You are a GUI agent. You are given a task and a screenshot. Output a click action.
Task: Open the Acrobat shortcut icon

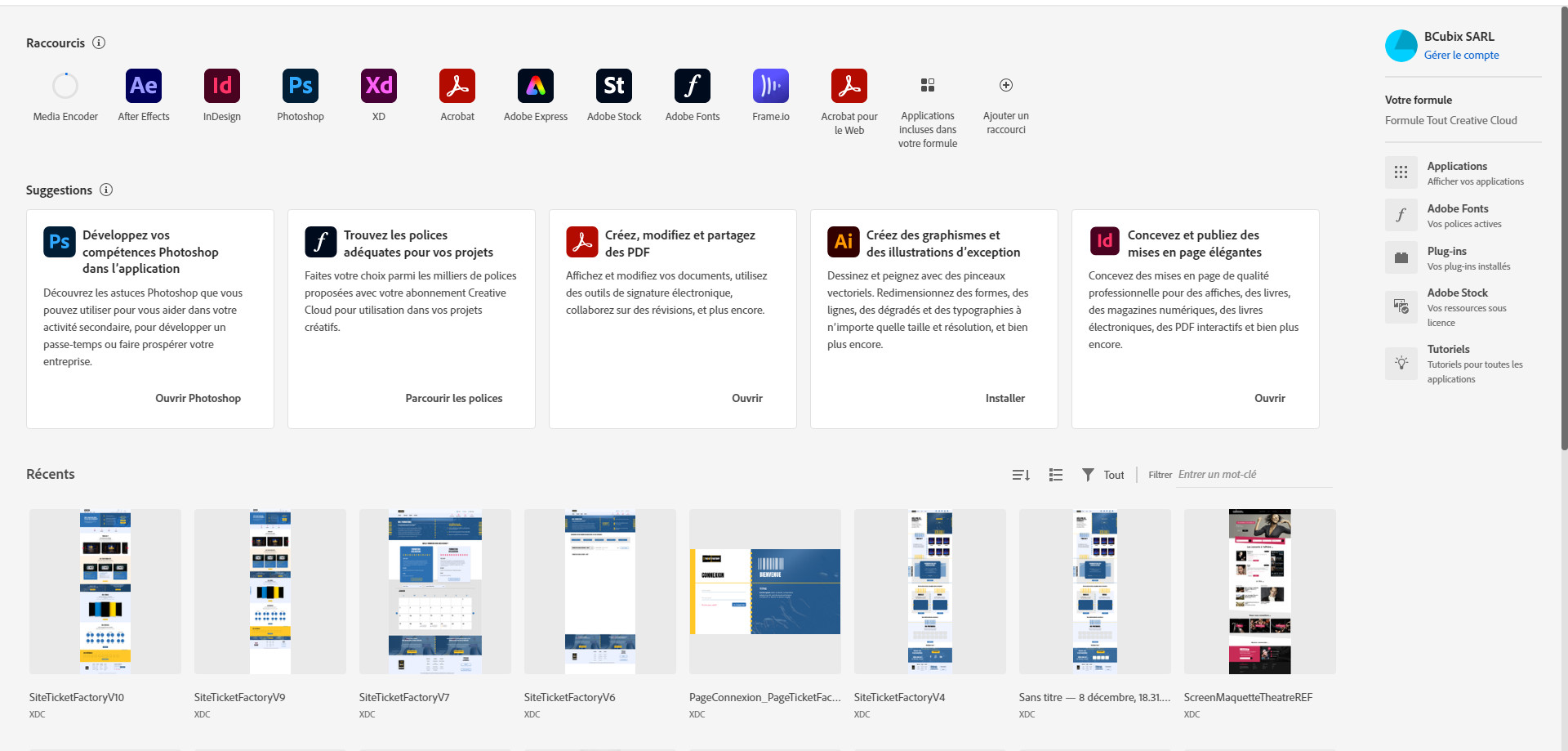click(x=457, y=86)
